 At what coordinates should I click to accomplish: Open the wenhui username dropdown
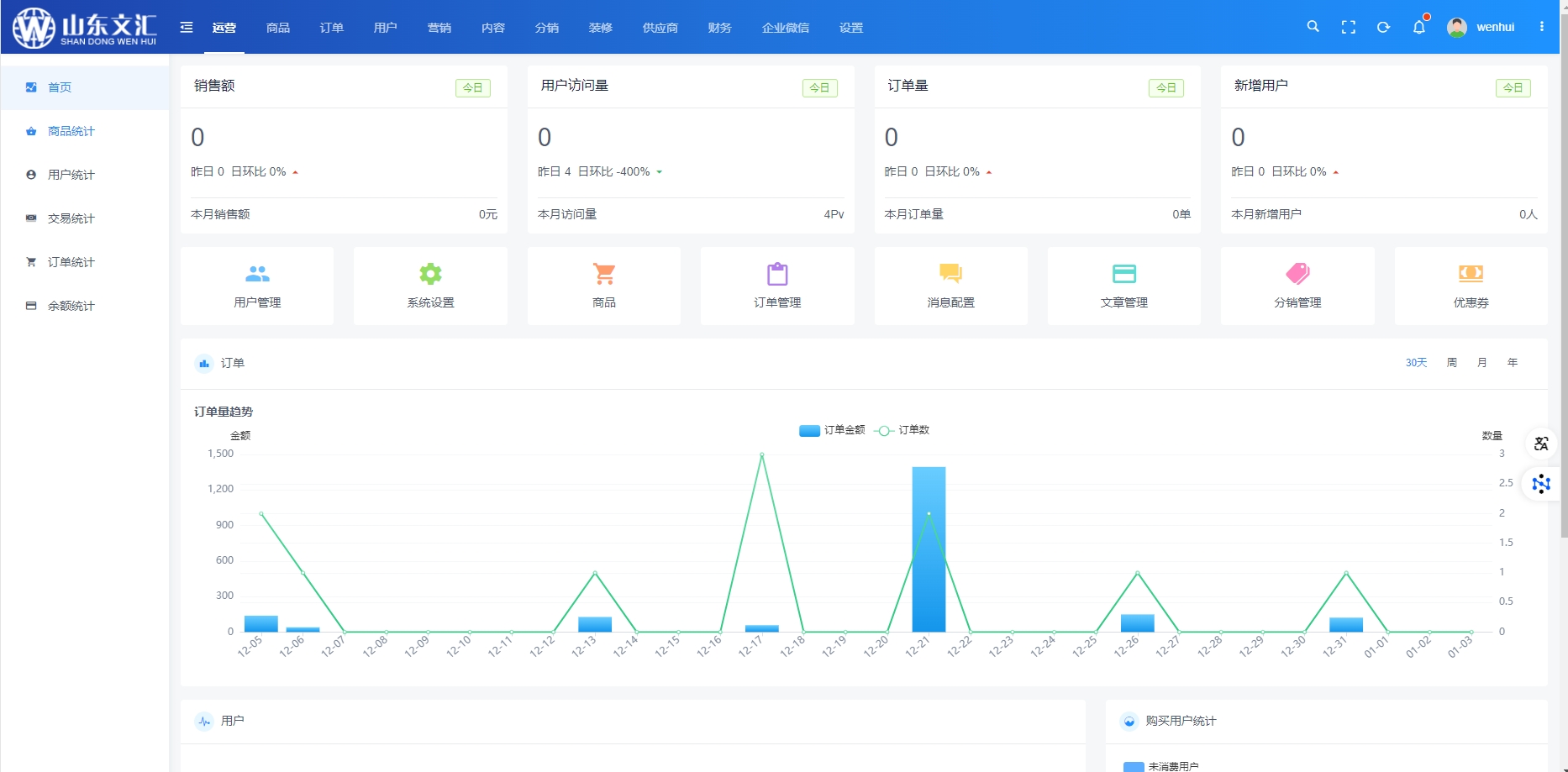coord(1496,28)
